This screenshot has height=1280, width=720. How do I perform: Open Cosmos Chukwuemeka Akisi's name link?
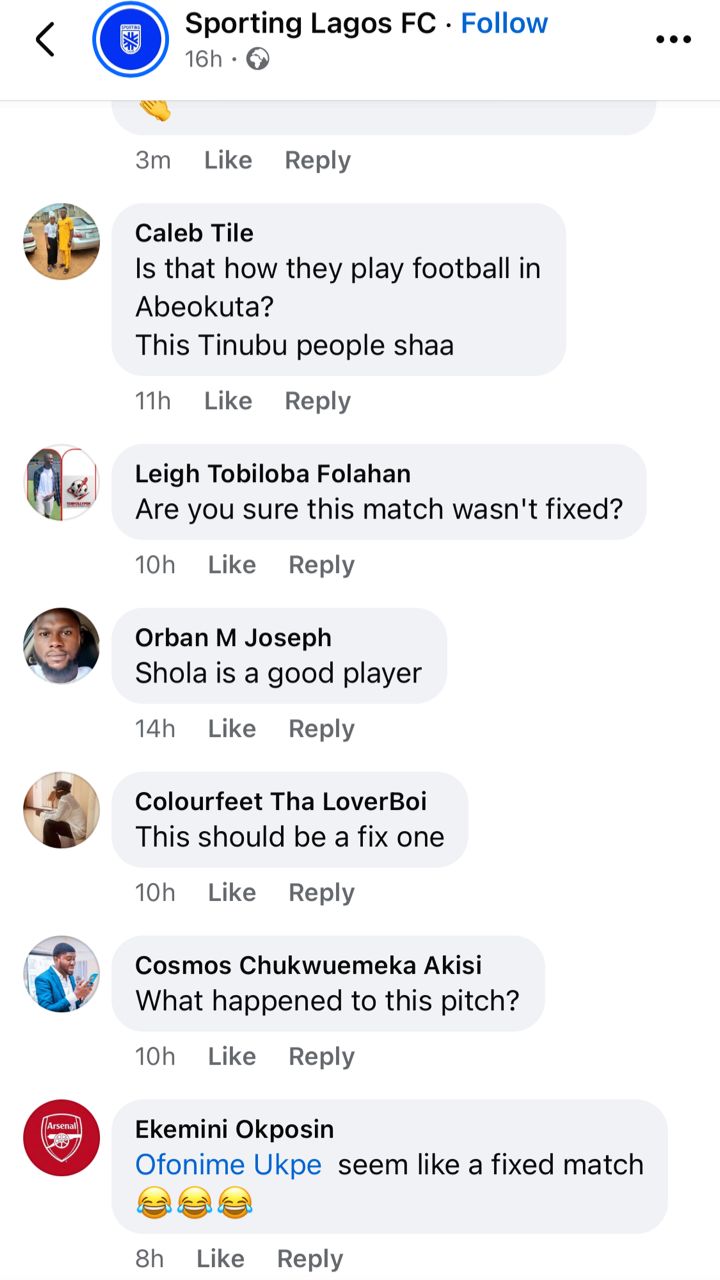(x=308, y=965)
